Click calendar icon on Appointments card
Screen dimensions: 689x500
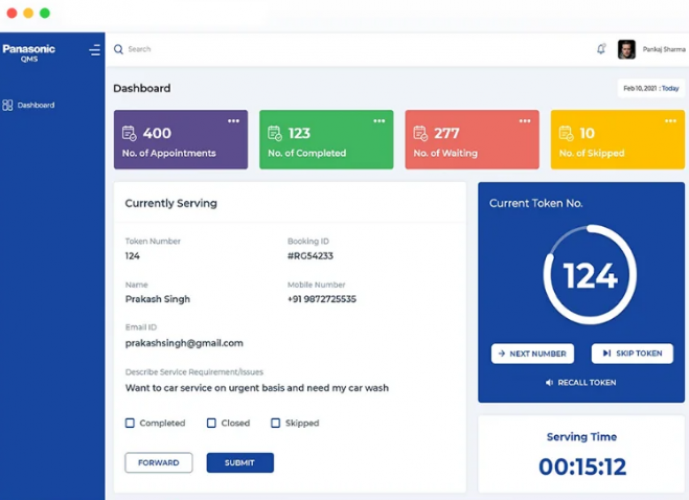129,133
